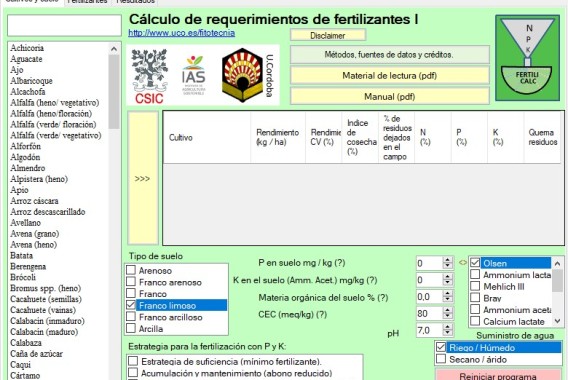Select Calabaza in the crop list
568x380 pixels.
pyautogui.click(x=26, y=343)
